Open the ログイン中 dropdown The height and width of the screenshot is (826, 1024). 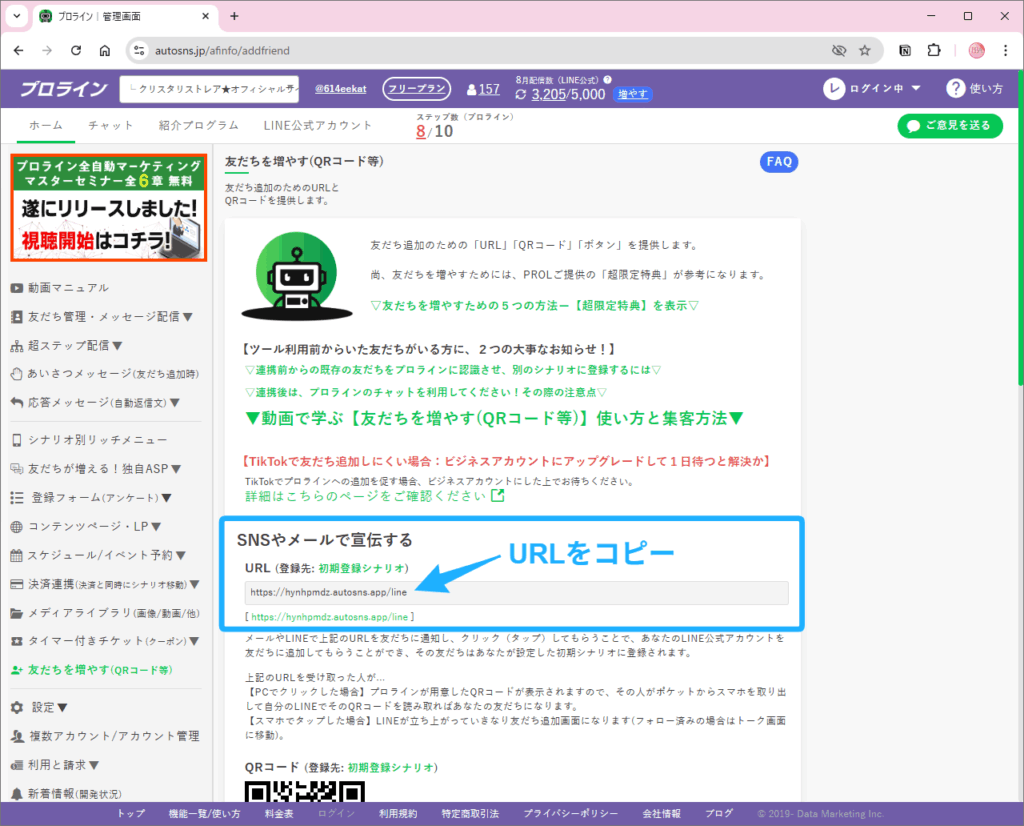coord(872,88)
